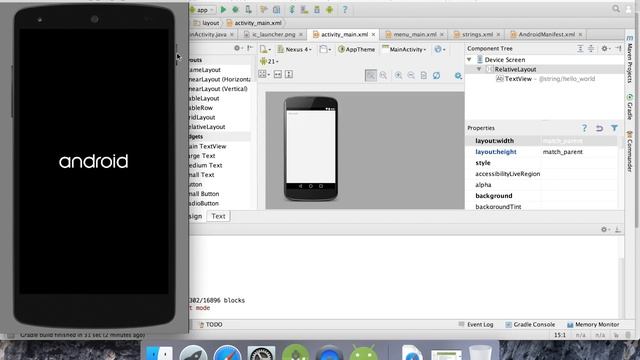Switch to the ic_launcher.png tab
Screen dimensions: 640x360
(x=273, y=35)
